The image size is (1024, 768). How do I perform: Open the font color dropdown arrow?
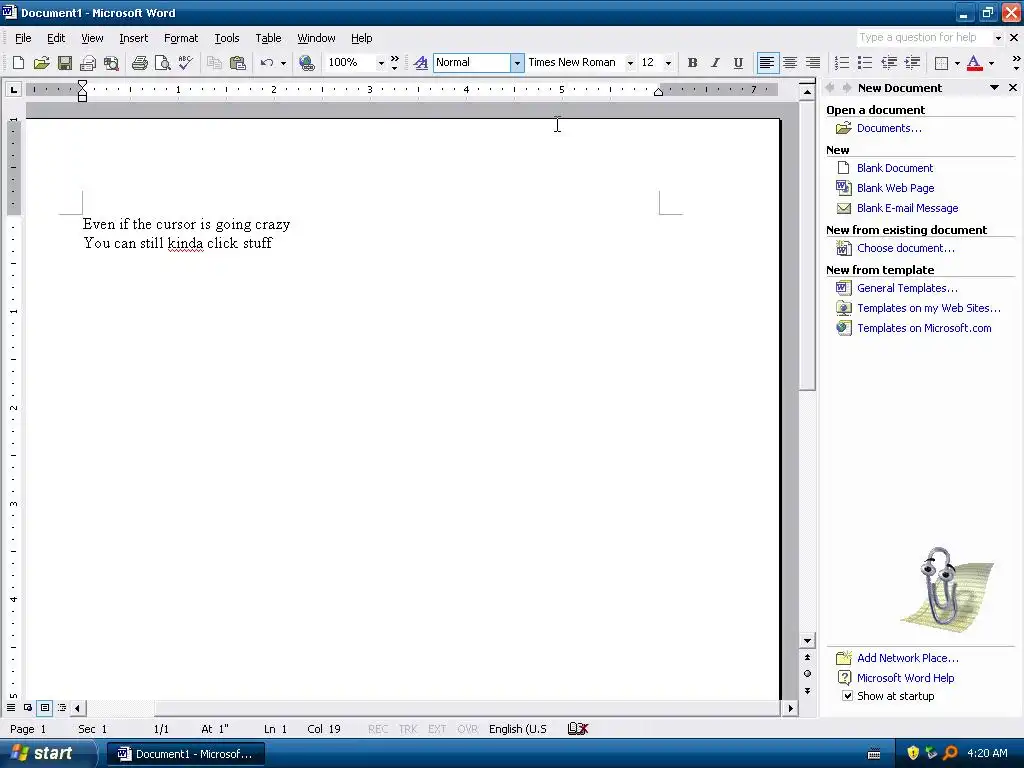991,63
